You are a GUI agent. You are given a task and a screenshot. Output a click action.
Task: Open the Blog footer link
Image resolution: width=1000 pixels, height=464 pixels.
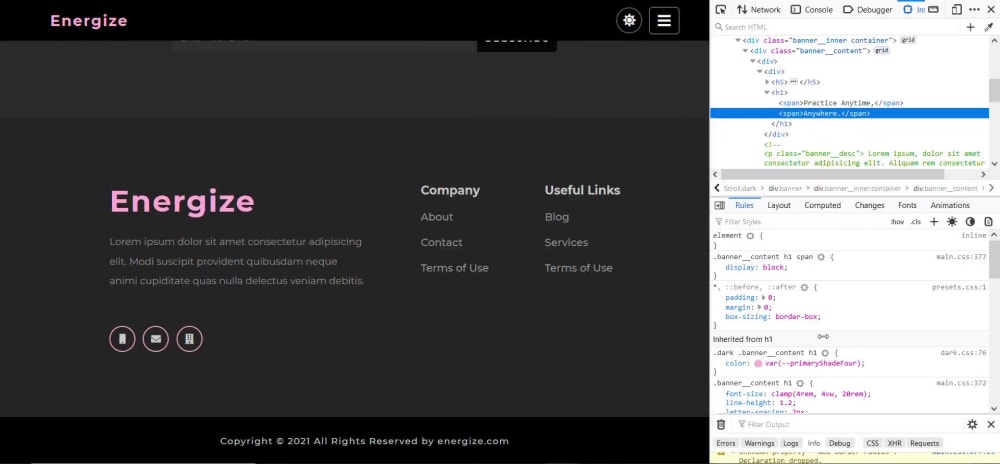coord(557,217)
